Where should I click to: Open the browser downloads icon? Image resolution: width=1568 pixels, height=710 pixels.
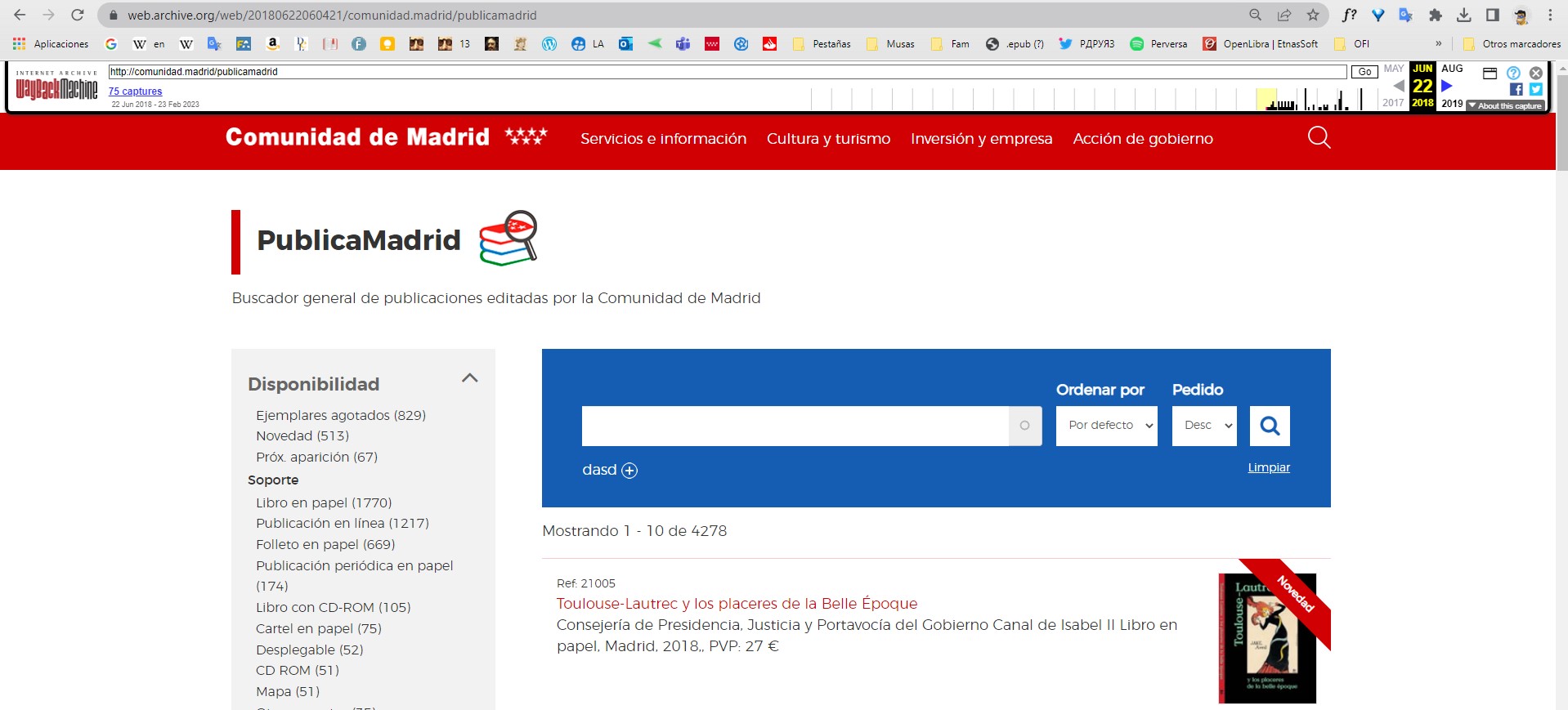click(1464, 15)
